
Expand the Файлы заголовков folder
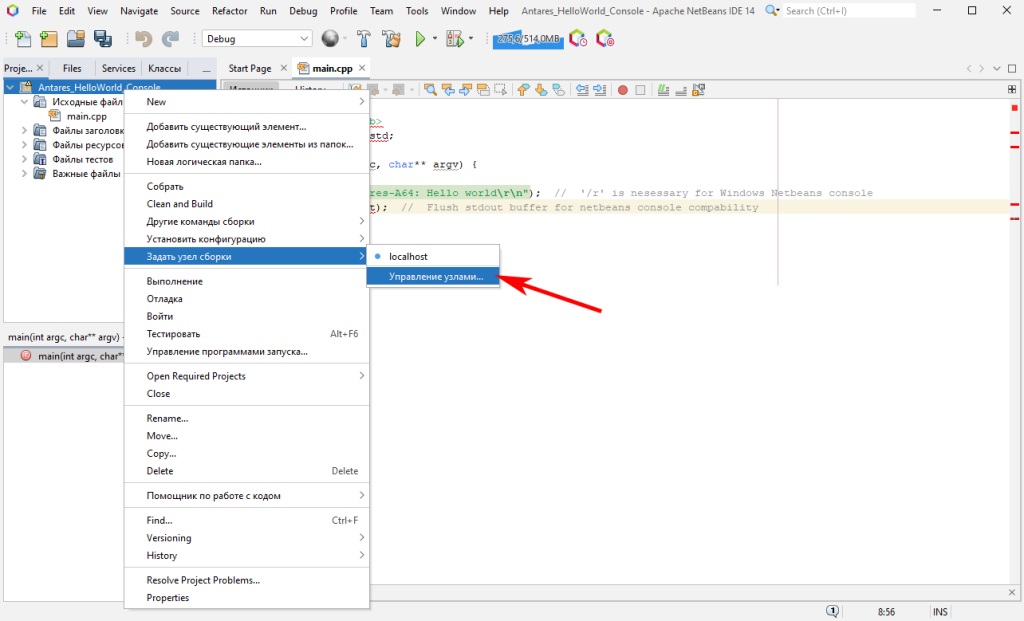click(25, 131)
